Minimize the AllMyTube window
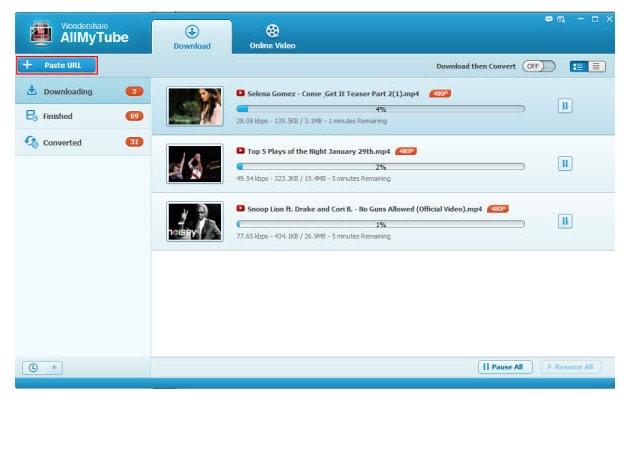 [x=581, y=19]
